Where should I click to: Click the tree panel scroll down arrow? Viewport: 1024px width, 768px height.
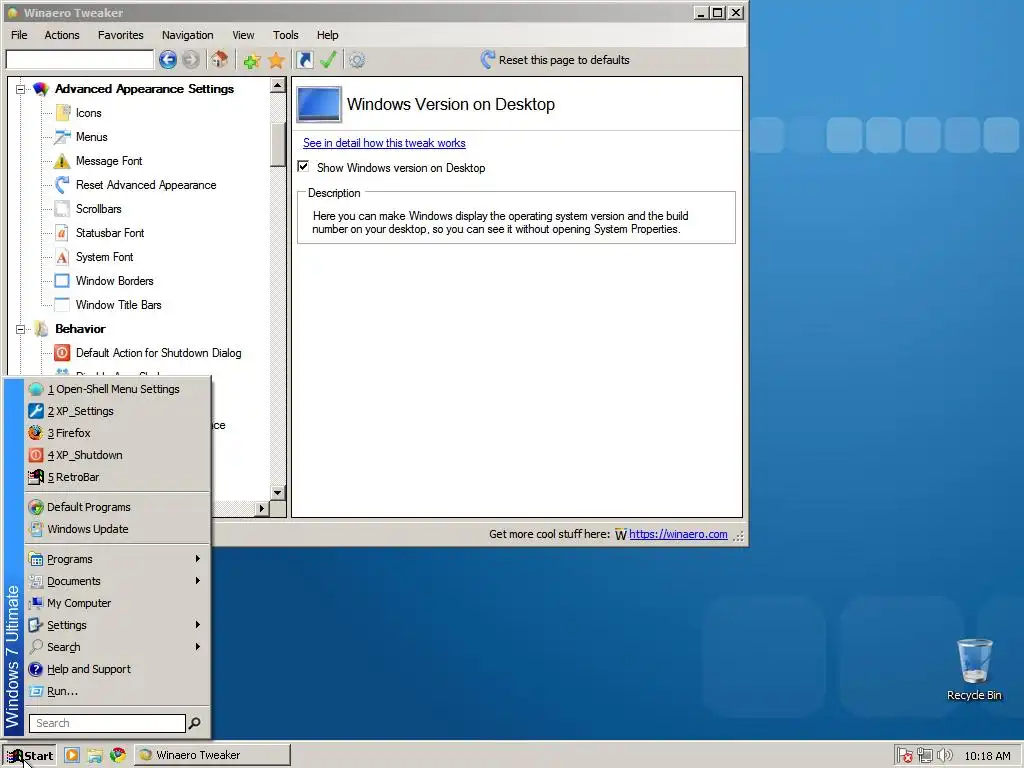[278, 493]
